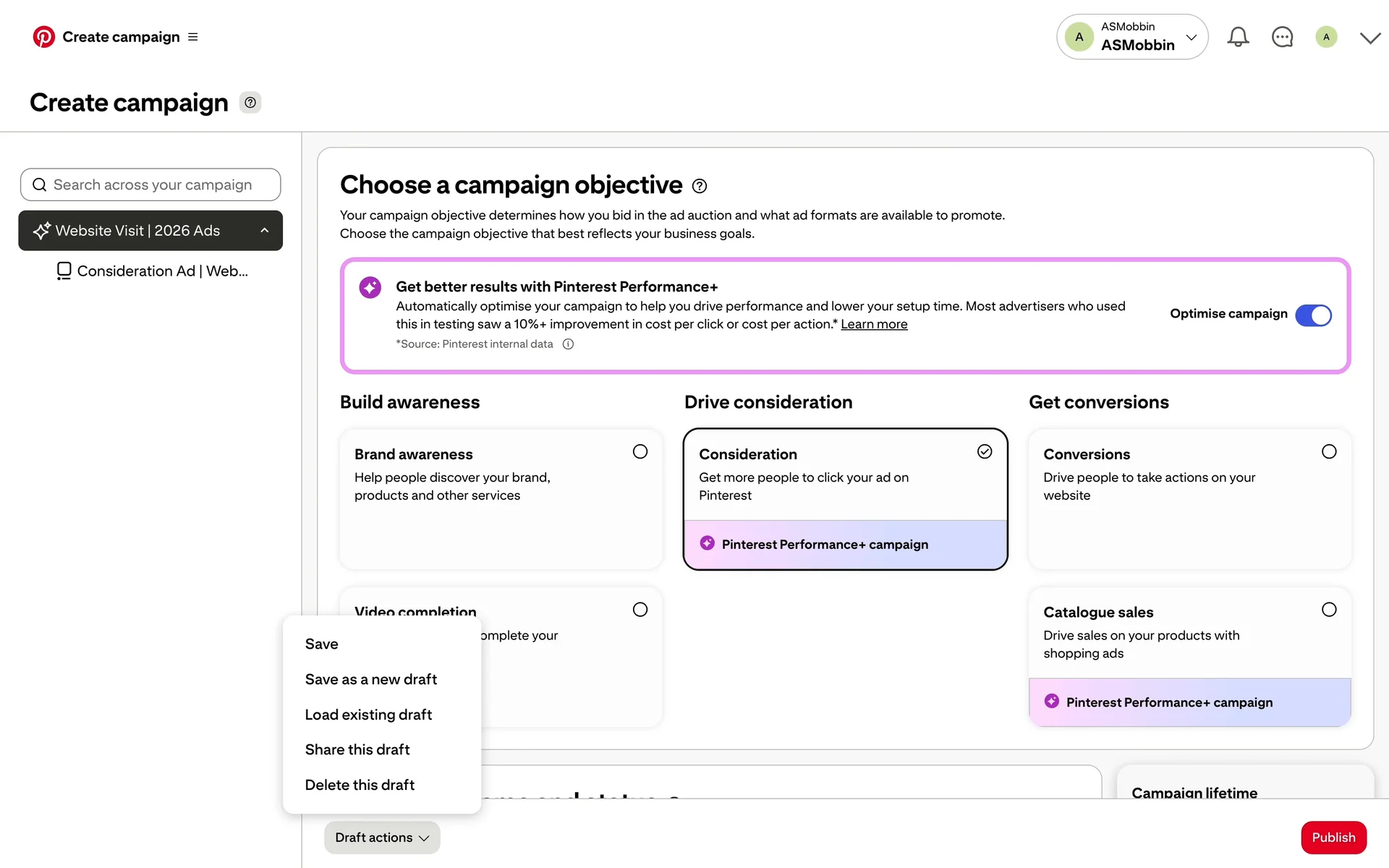Select the Catalogue sales objective radio
The height and width of the screenshot is (868, 1389).
click(1329, 610)
